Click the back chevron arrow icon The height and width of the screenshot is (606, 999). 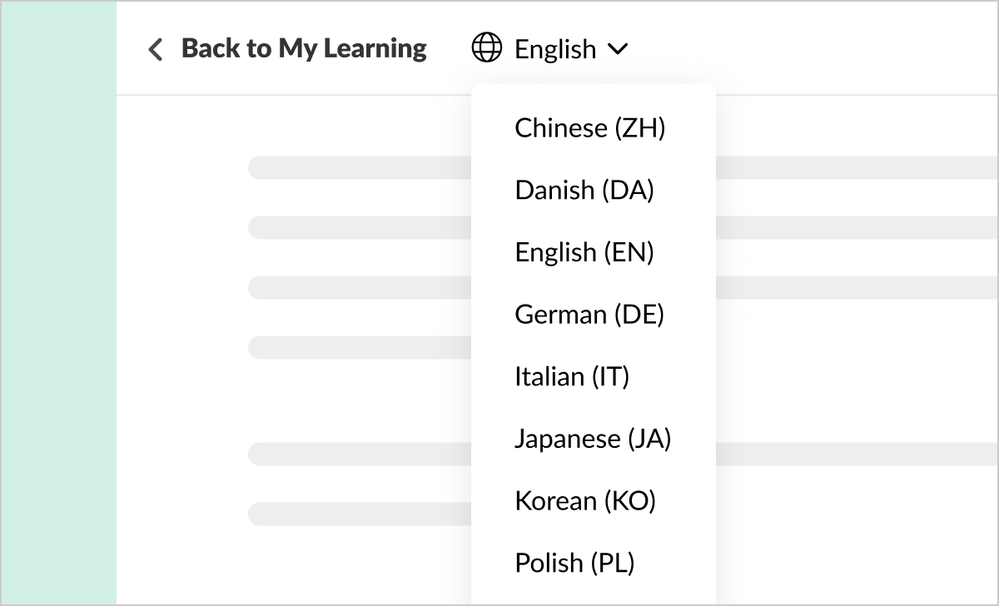click(x=155, y=49)
